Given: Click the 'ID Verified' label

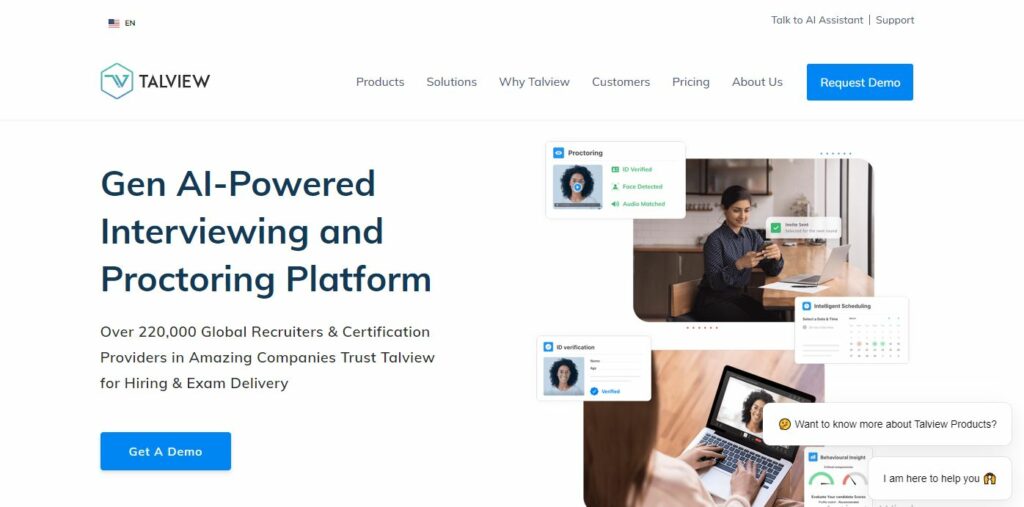Looking at the screenshot, I should tap(637, 170).
